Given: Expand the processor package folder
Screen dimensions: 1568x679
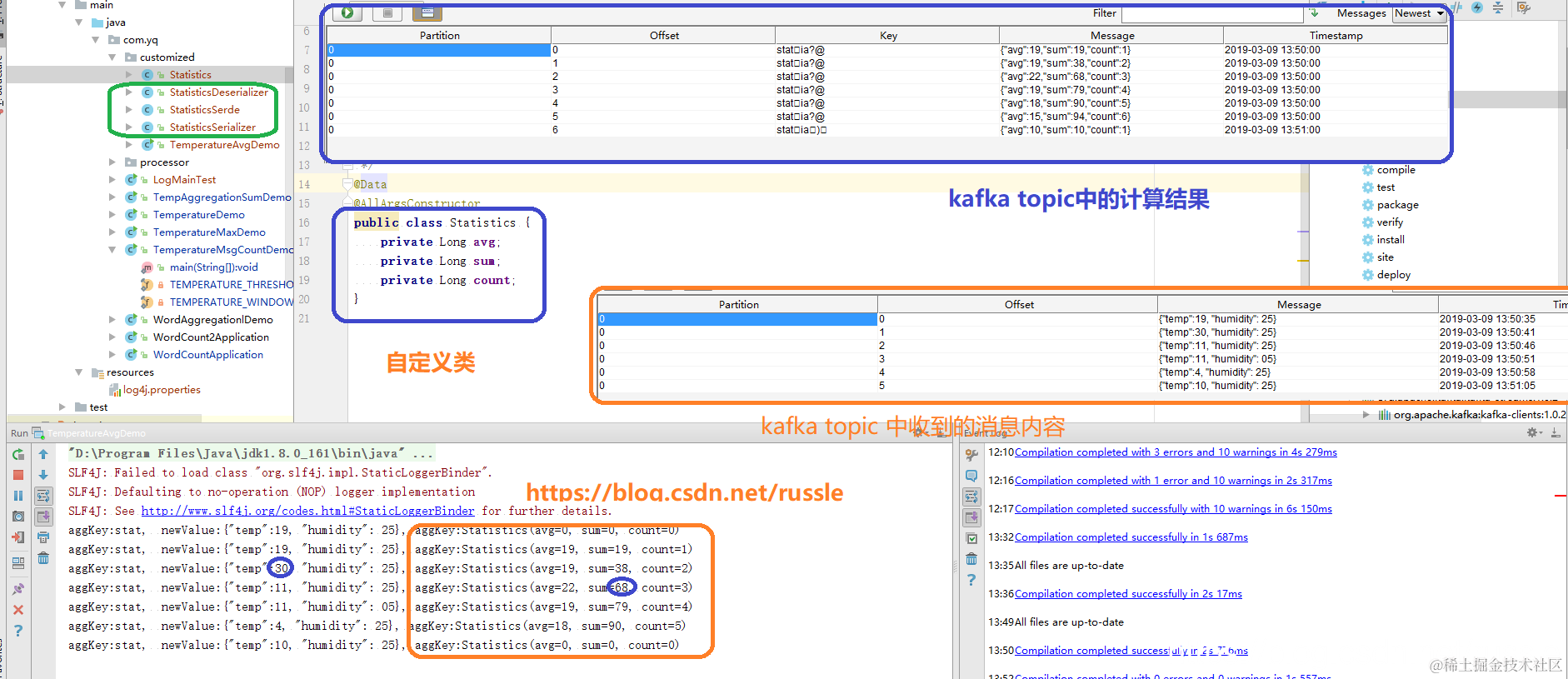Looking at the screenshot, I should [112, 162].
